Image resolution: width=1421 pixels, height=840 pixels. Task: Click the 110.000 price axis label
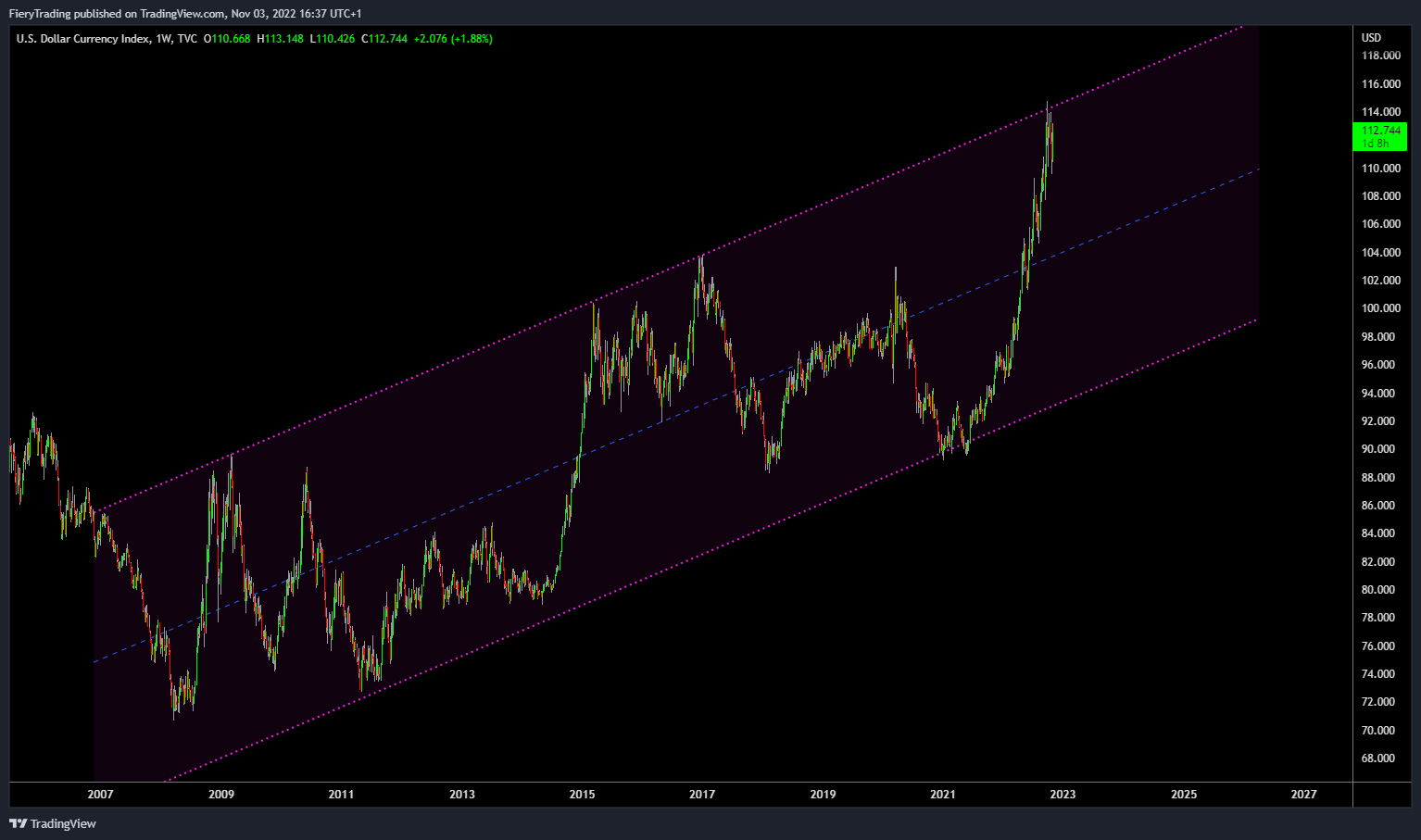pos(1380,169)
